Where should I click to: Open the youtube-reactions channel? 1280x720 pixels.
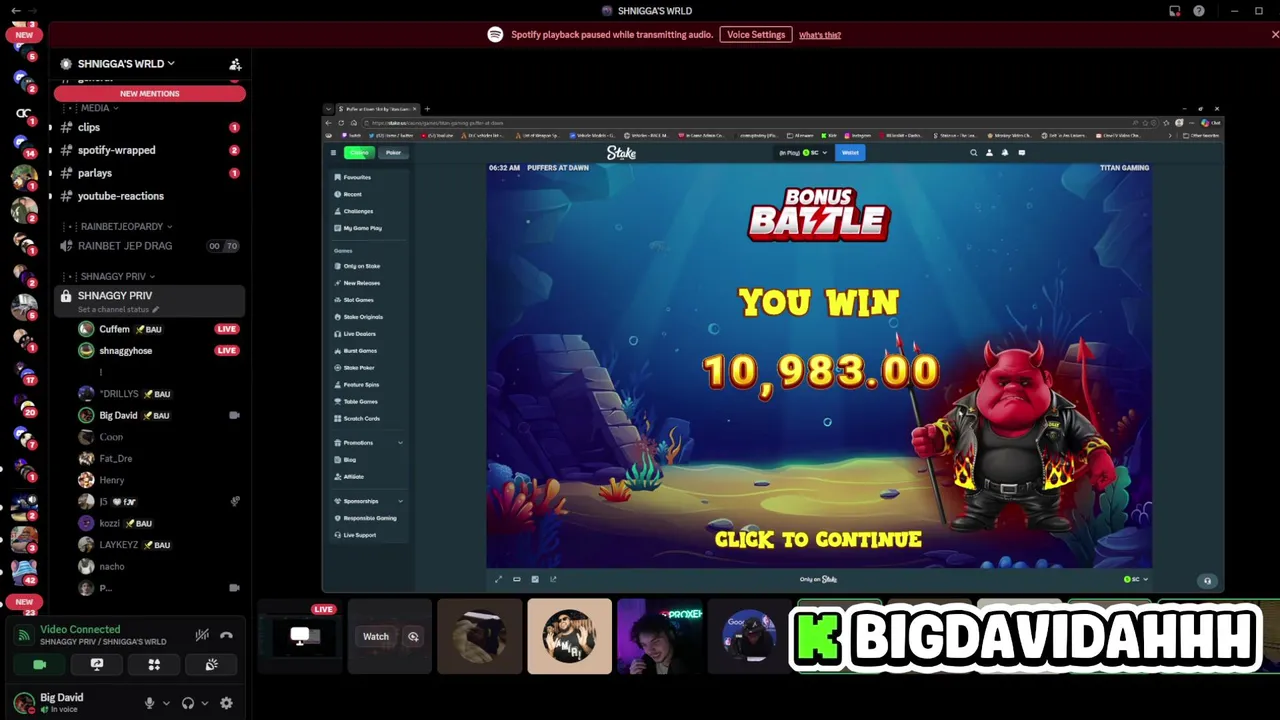click(120, 196)
